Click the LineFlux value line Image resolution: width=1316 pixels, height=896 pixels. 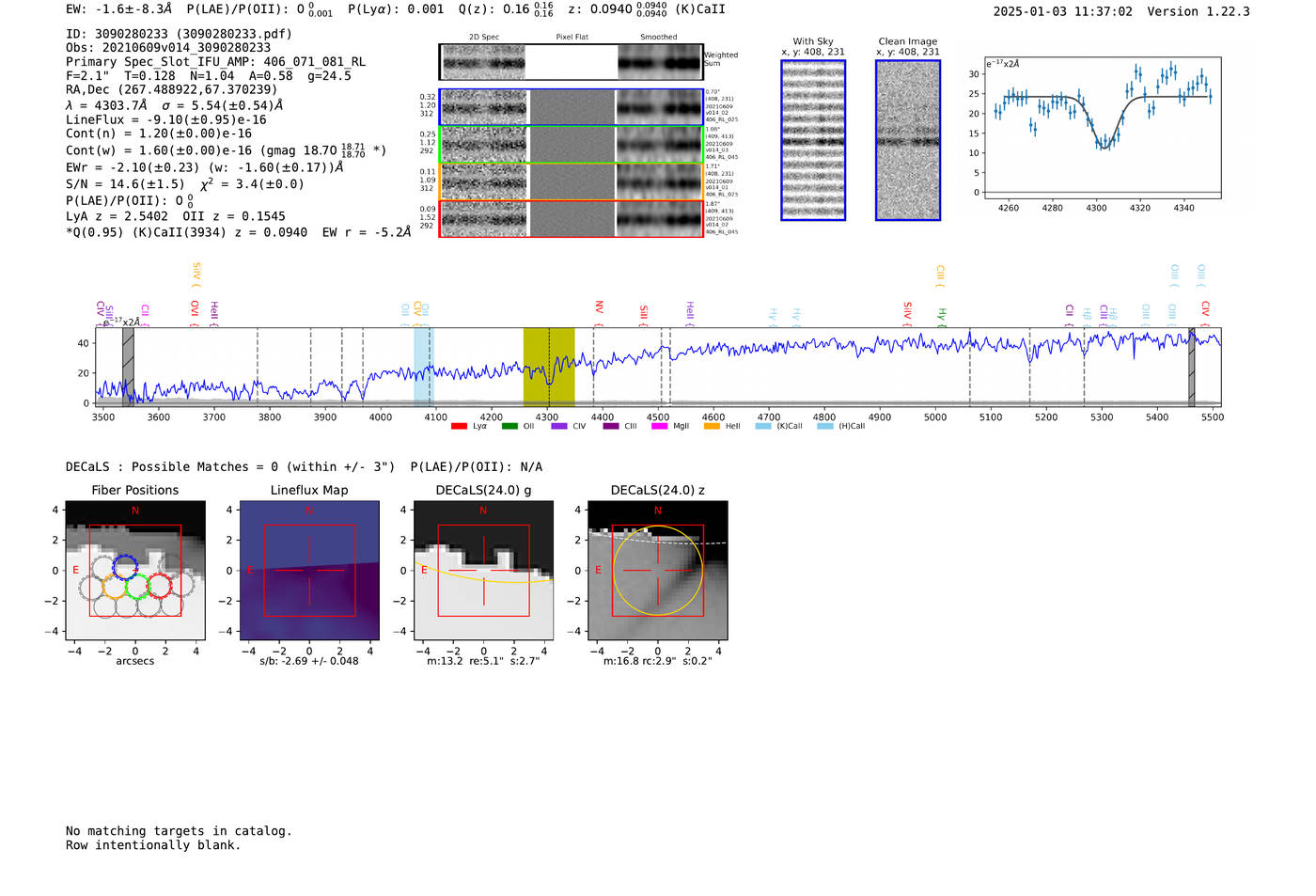pyautogui.click(x=166, y=120)
